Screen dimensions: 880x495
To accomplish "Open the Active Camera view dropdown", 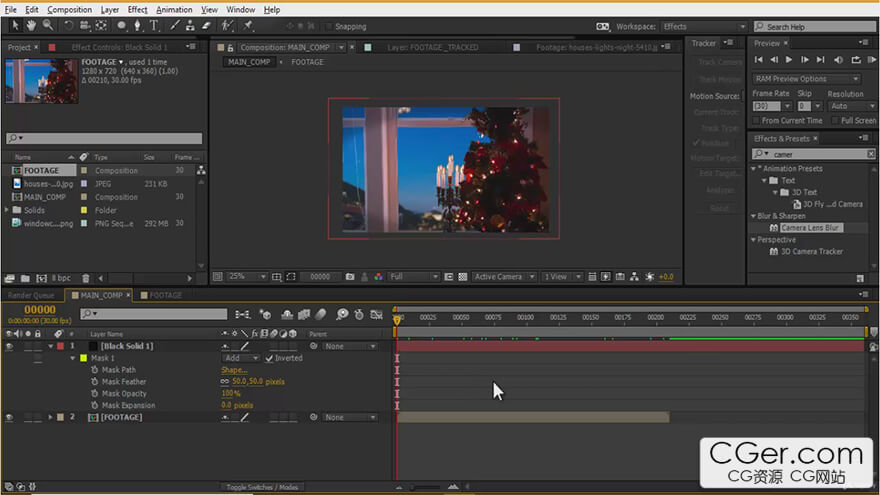I will click(x=504, y=277).
